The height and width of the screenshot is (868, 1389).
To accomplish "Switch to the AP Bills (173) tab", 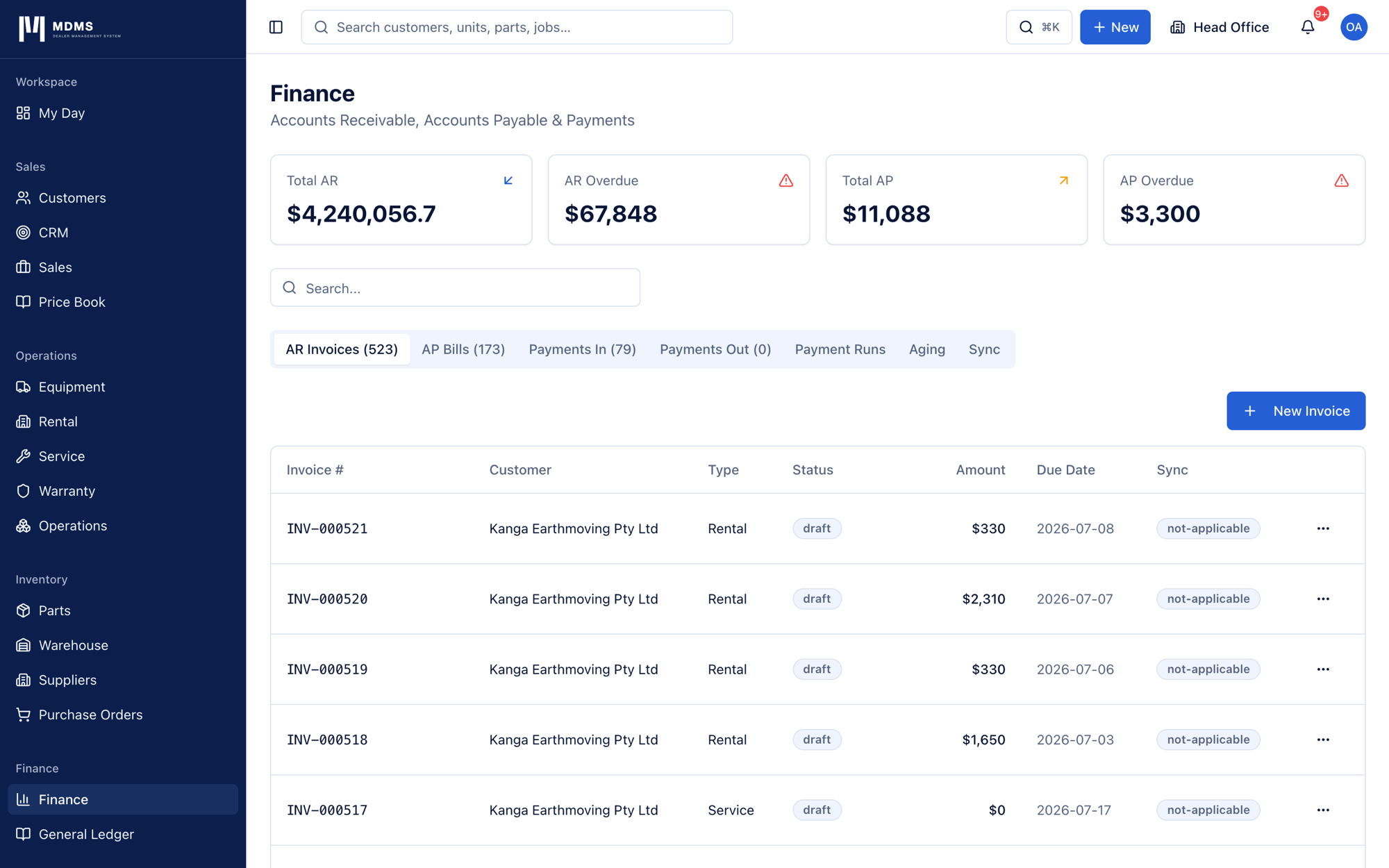I will 463,349.
